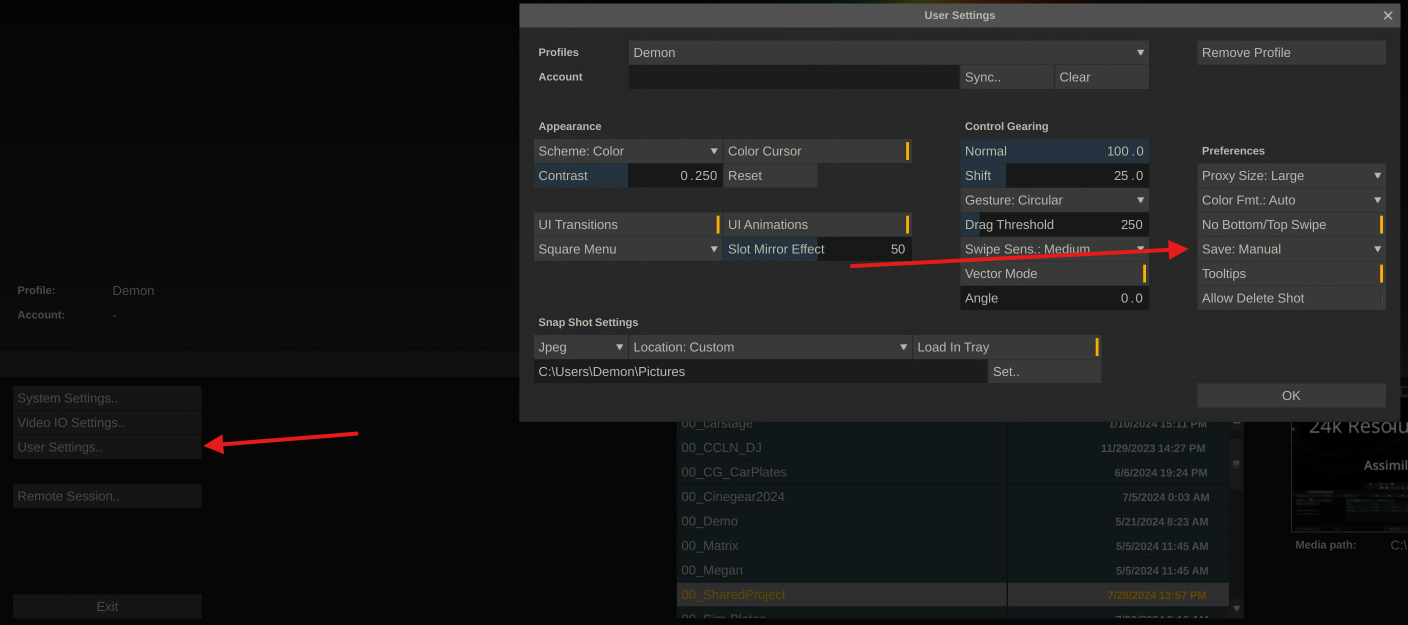The image size is (1408, 625).
Task: Click the project list scrollbar down arrow
Action: [x=1237, y=608]
